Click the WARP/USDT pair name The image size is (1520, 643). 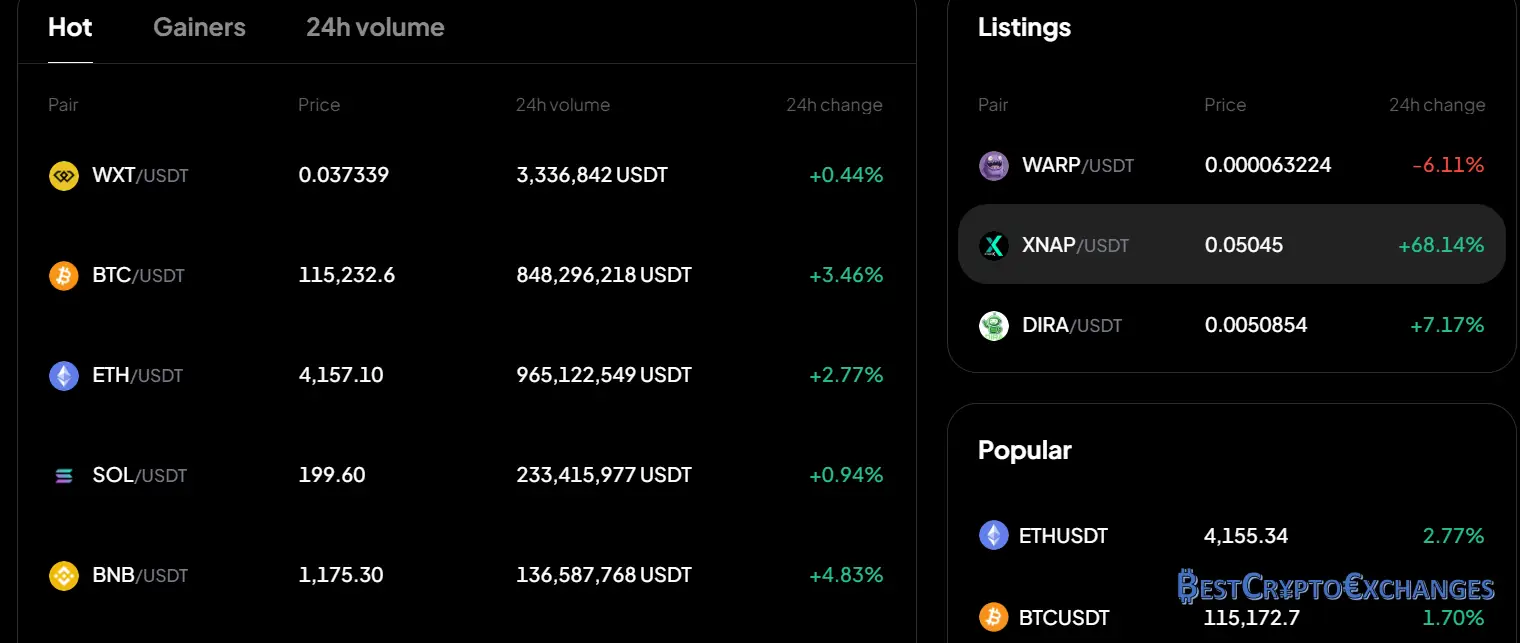point(1078,166)
